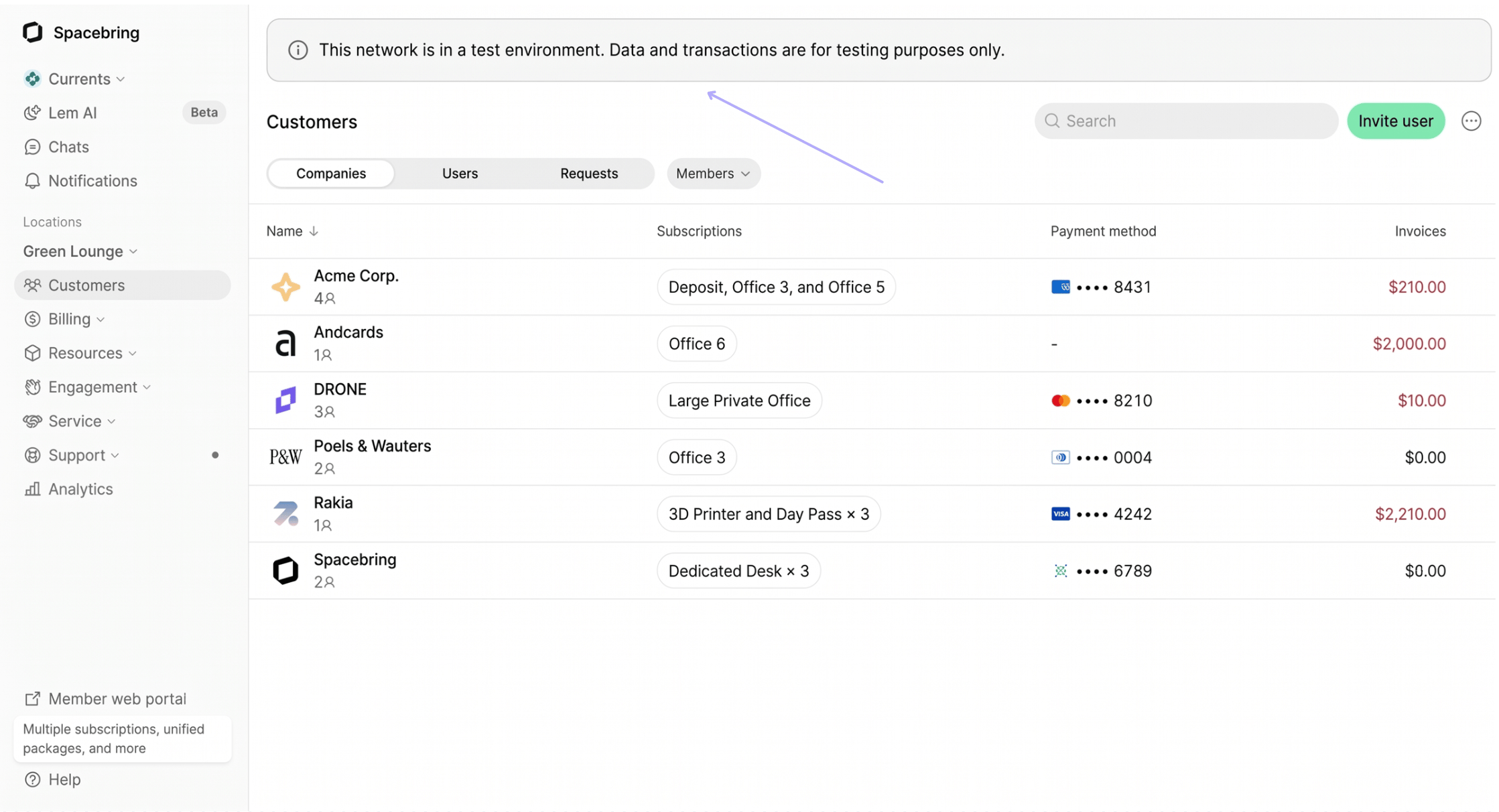Click the $2,000.00 invoice amount for Andcards

pos(1409,344)
